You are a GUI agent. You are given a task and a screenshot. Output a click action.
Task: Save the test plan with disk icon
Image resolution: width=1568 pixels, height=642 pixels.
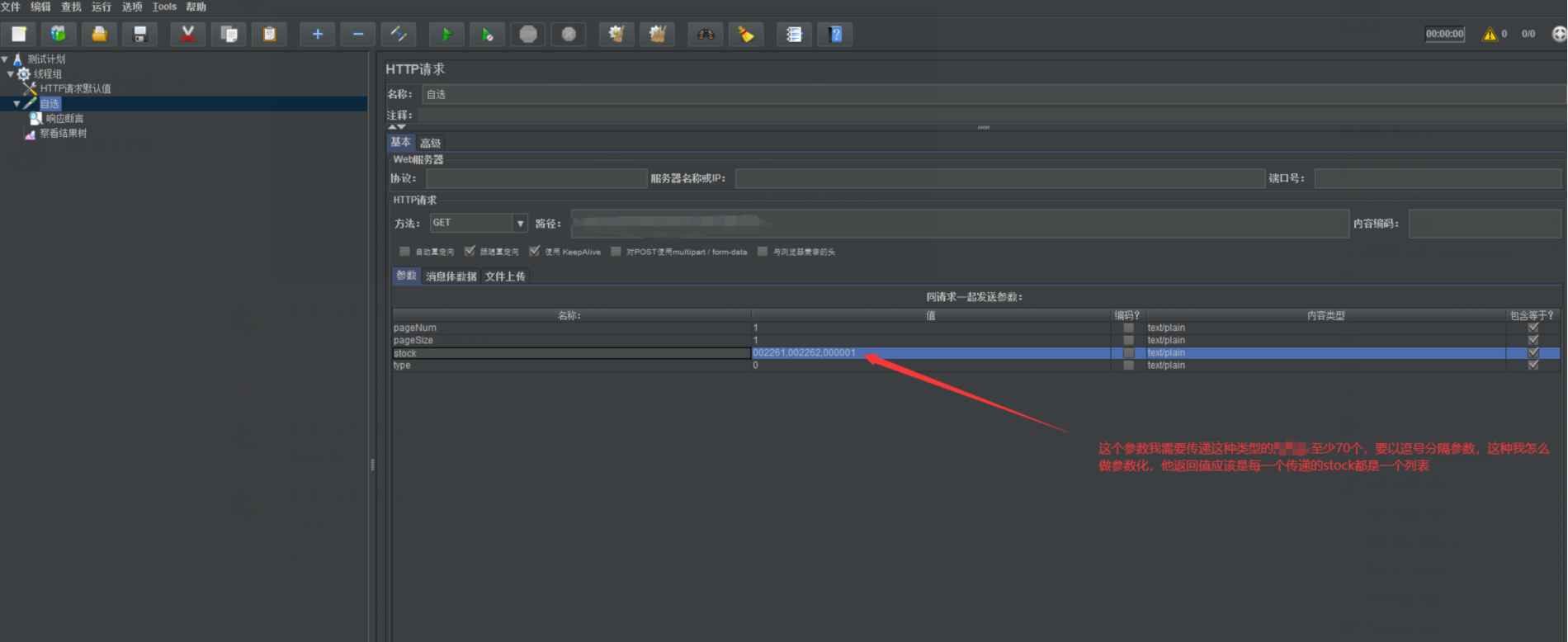coord(140,35)
